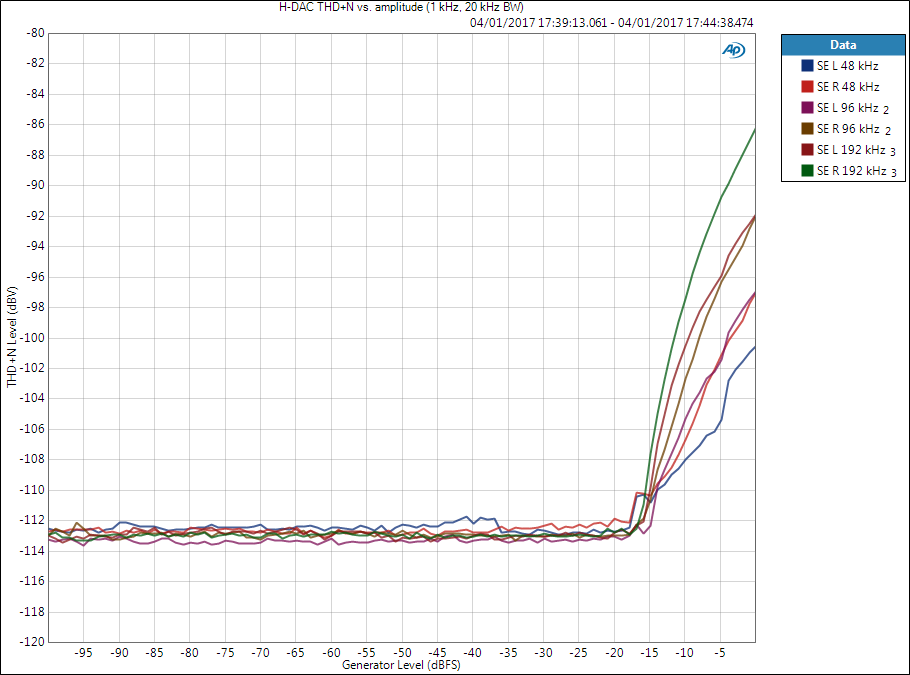Choose the SE L 96 kHz purple swatch
The image size is (910, 675).
[x=807, y=107]
